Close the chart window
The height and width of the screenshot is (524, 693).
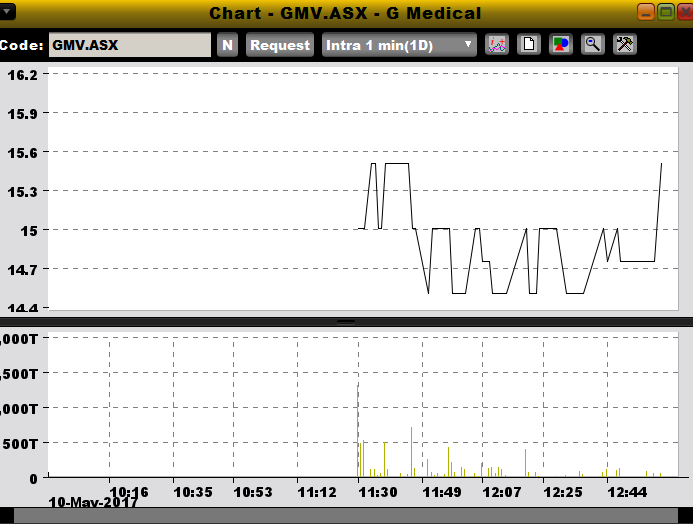[x=686, y=12]
